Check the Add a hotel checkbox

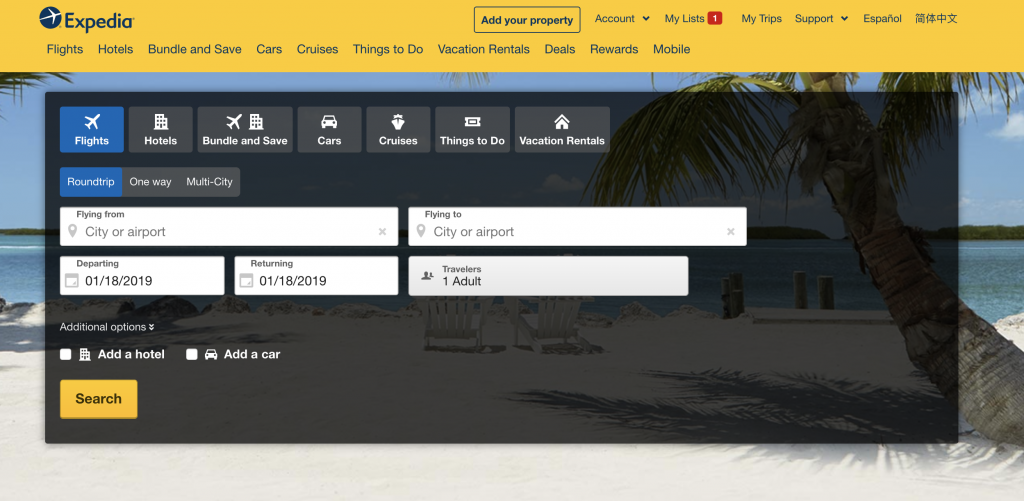pyautogui.click(x=65, y=354)
